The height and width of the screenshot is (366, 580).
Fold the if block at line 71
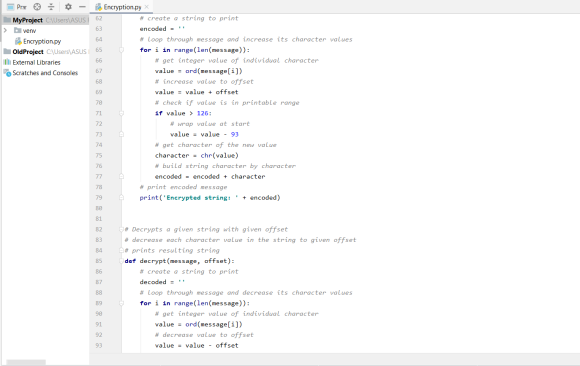pos(121,113)
